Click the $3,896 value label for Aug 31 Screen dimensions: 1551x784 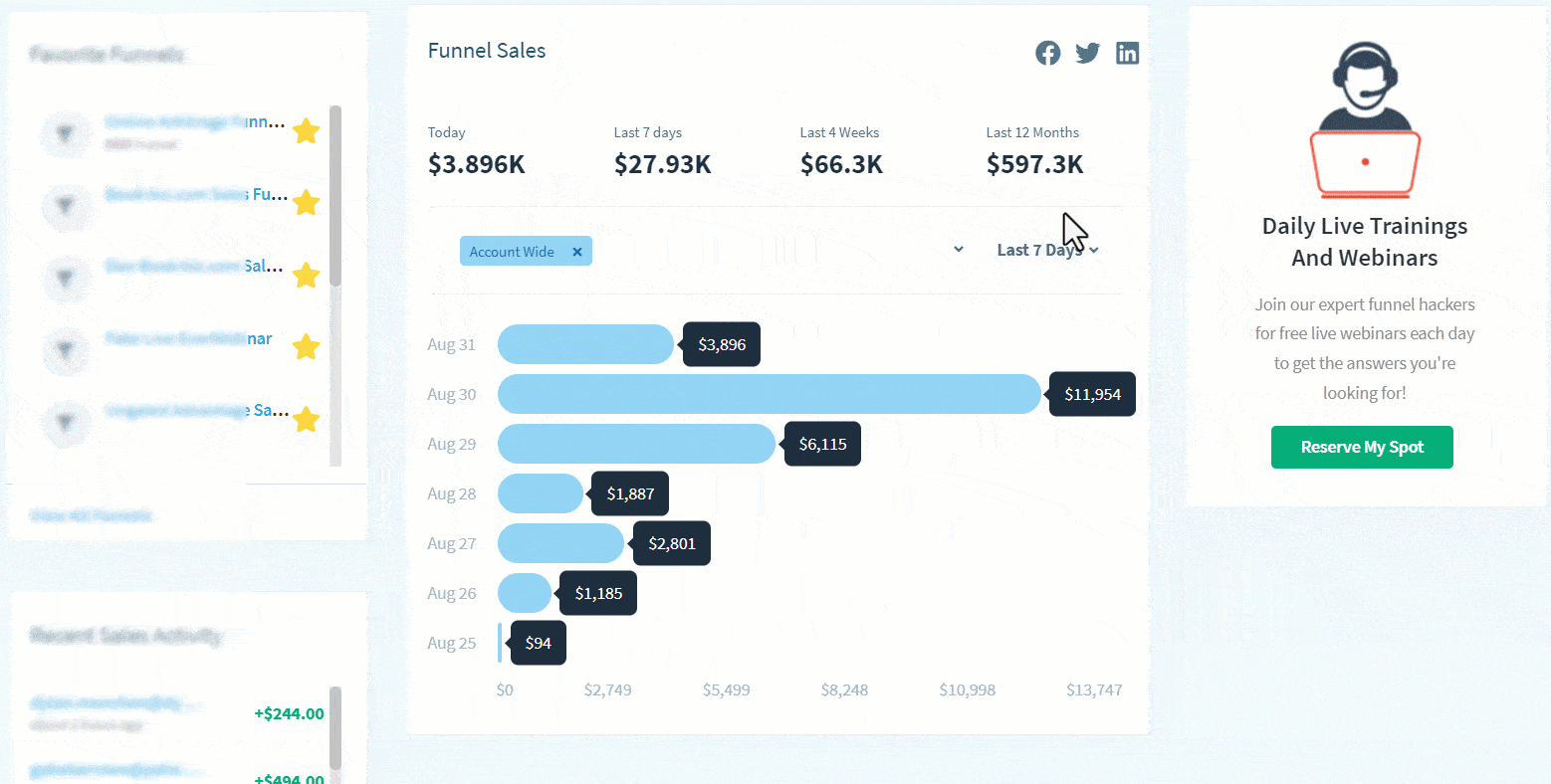722,344
